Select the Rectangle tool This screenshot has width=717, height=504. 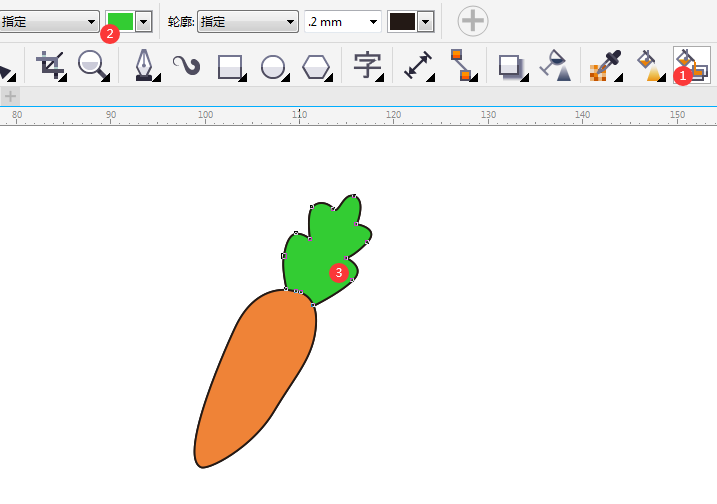point(231,66)
